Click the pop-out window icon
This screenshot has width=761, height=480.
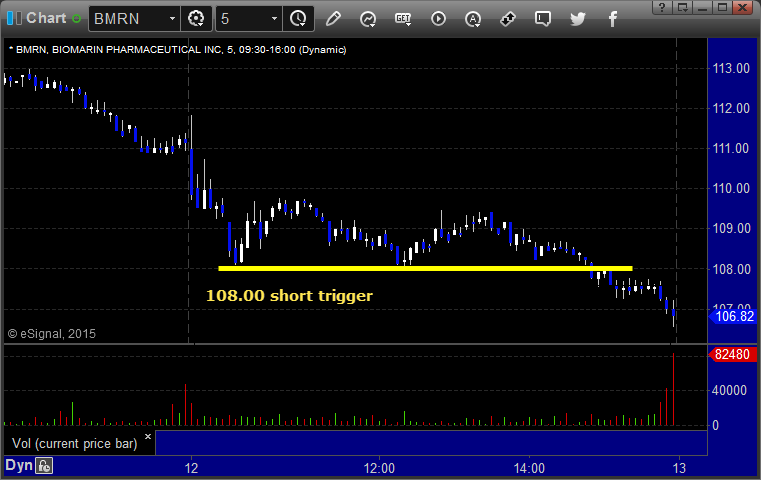click(x=682, y=7)
